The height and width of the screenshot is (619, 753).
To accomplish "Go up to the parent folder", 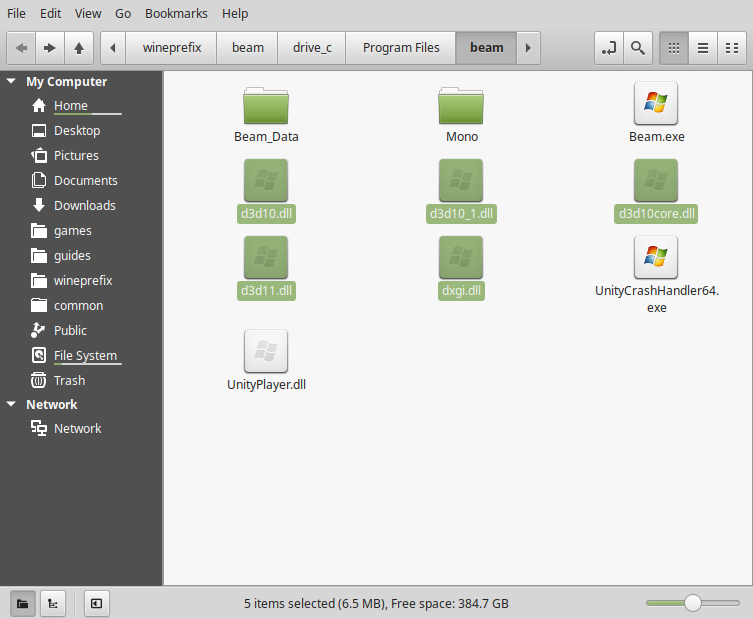I will tap(79, 48).
